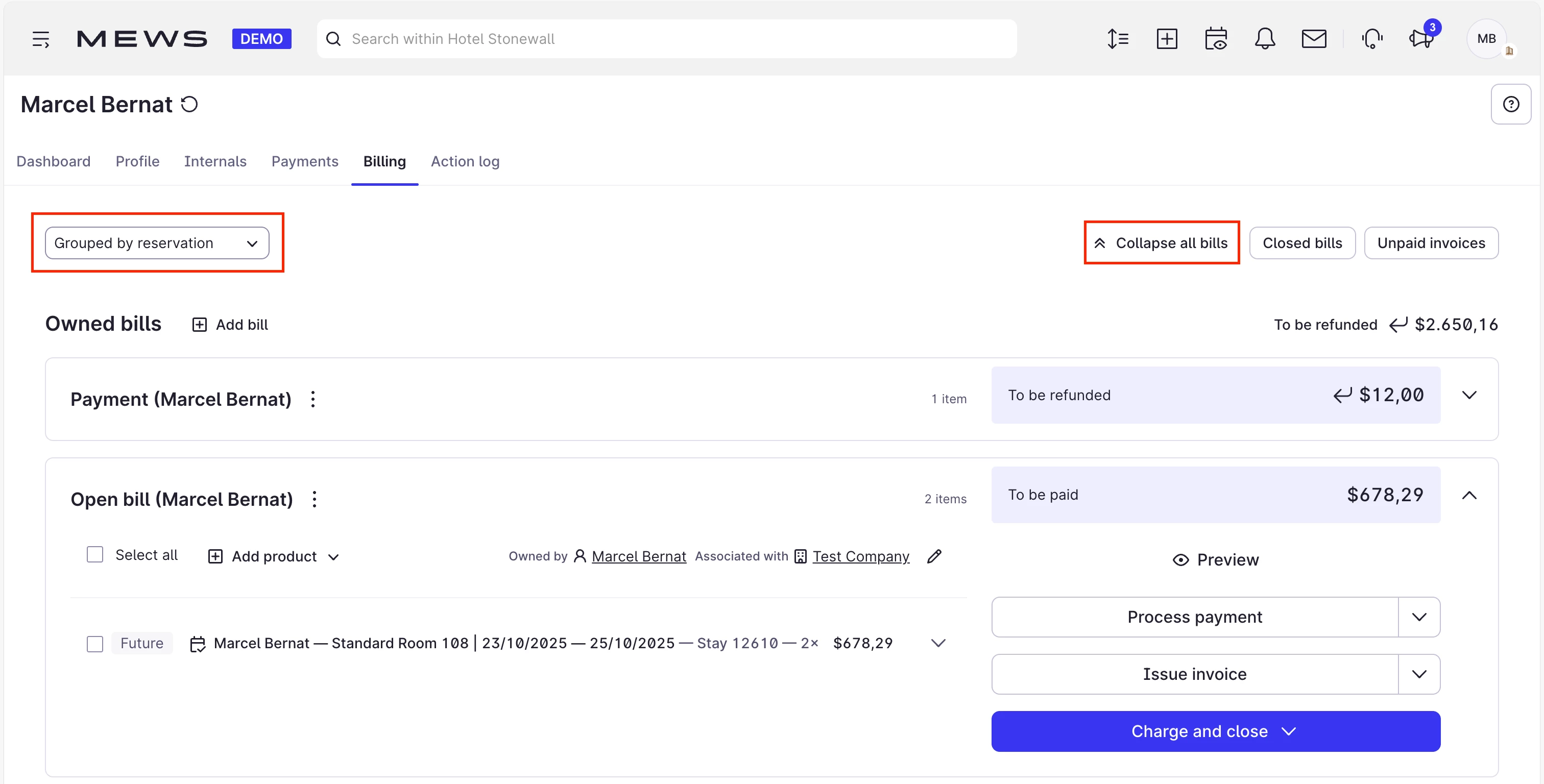The image size is (1544, 784).
Task: Open Process payment dropdown arrow
Action: pos(1419,617)
